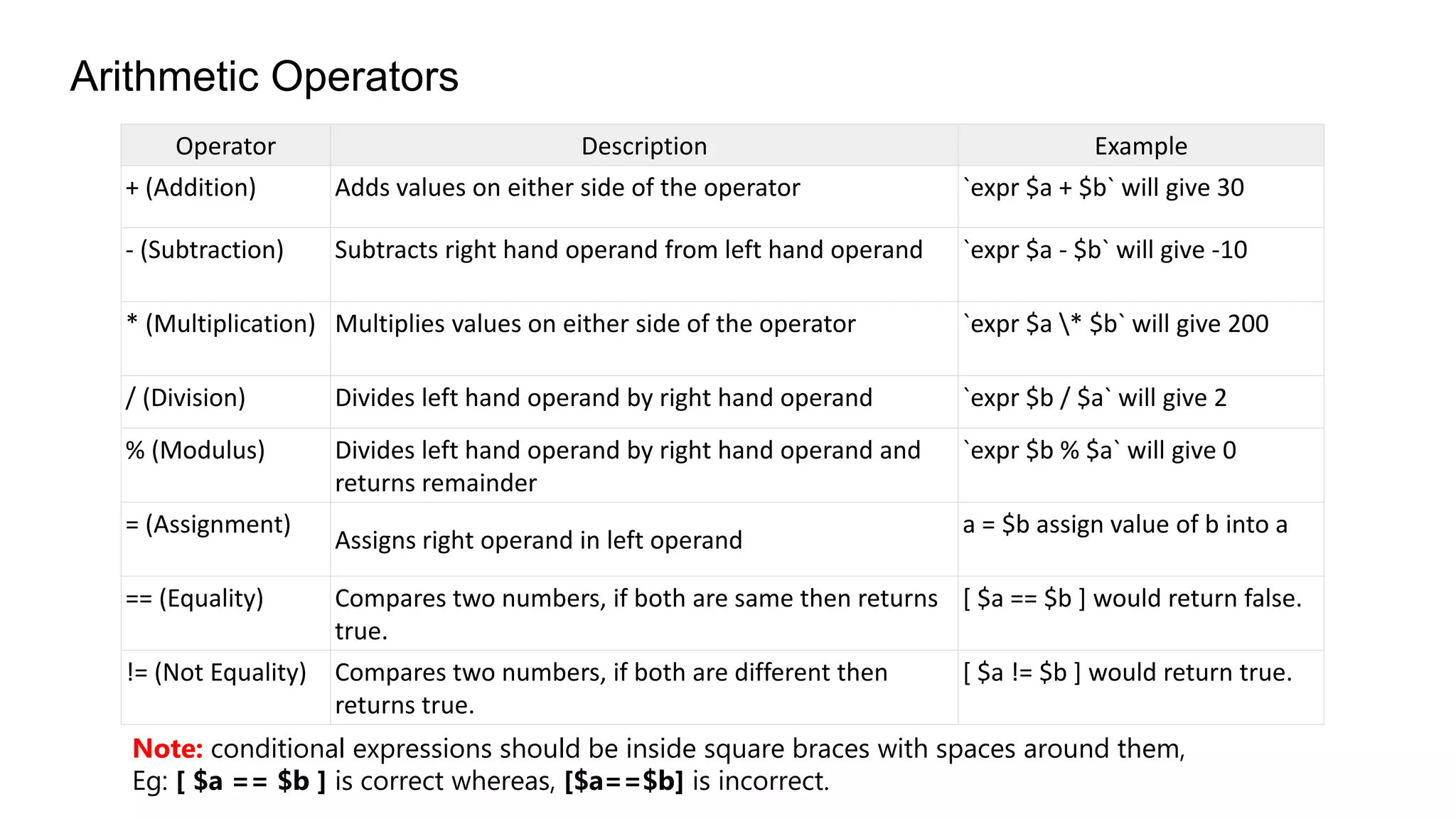Click the "* (Multiplication)" operator cell

220,324
